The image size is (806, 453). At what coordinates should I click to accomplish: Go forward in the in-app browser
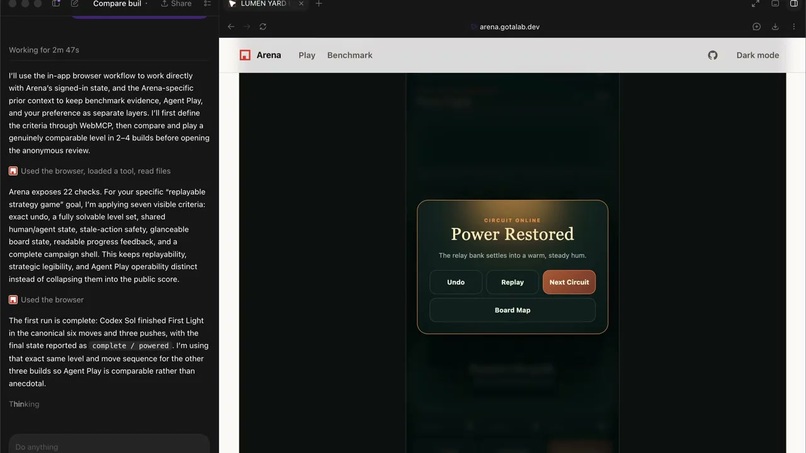coord(247,27)
